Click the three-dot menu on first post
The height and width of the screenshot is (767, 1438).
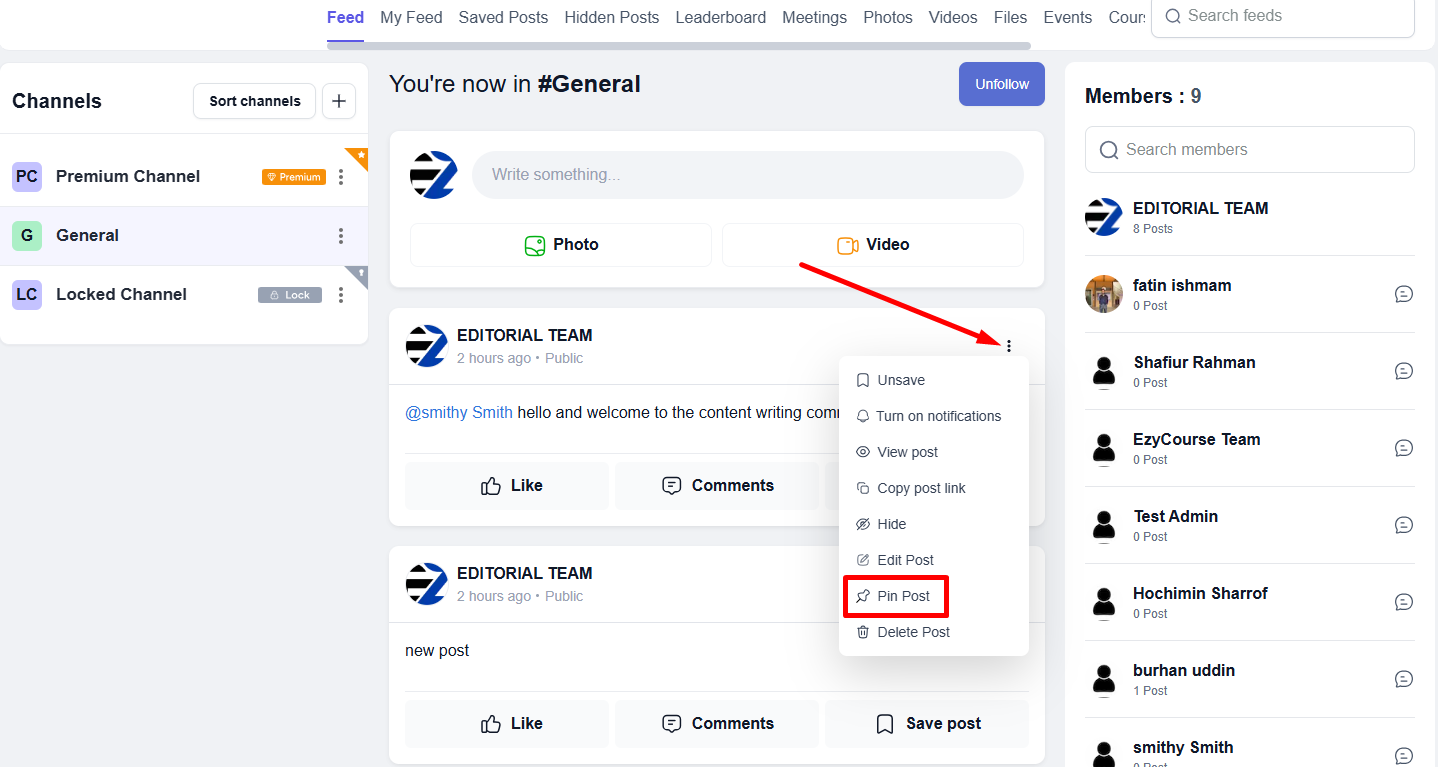coord(1009,346)
